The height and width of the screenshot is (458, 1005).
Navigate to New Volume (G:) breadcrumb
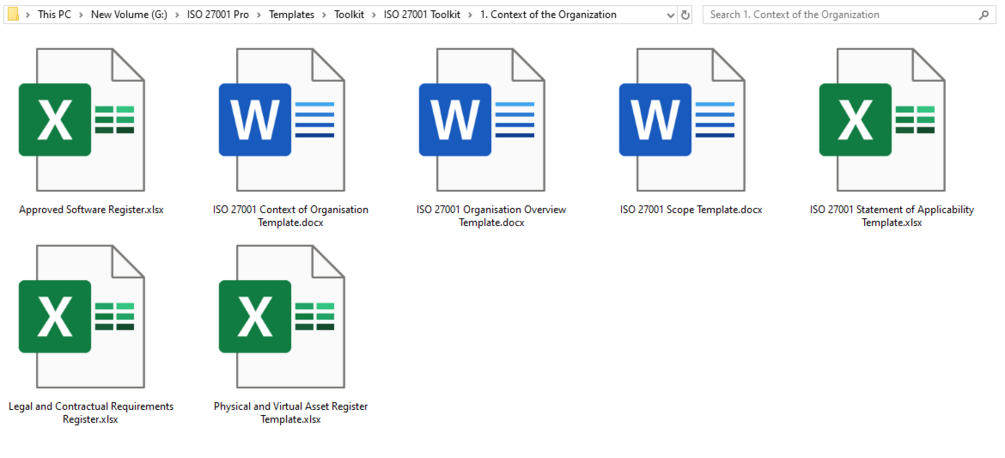coord(129,15)
